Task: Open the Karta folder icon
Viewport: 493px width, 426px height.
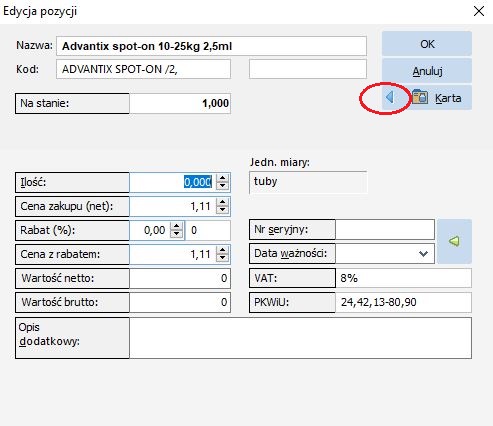Action: click(x=420, y=97)
